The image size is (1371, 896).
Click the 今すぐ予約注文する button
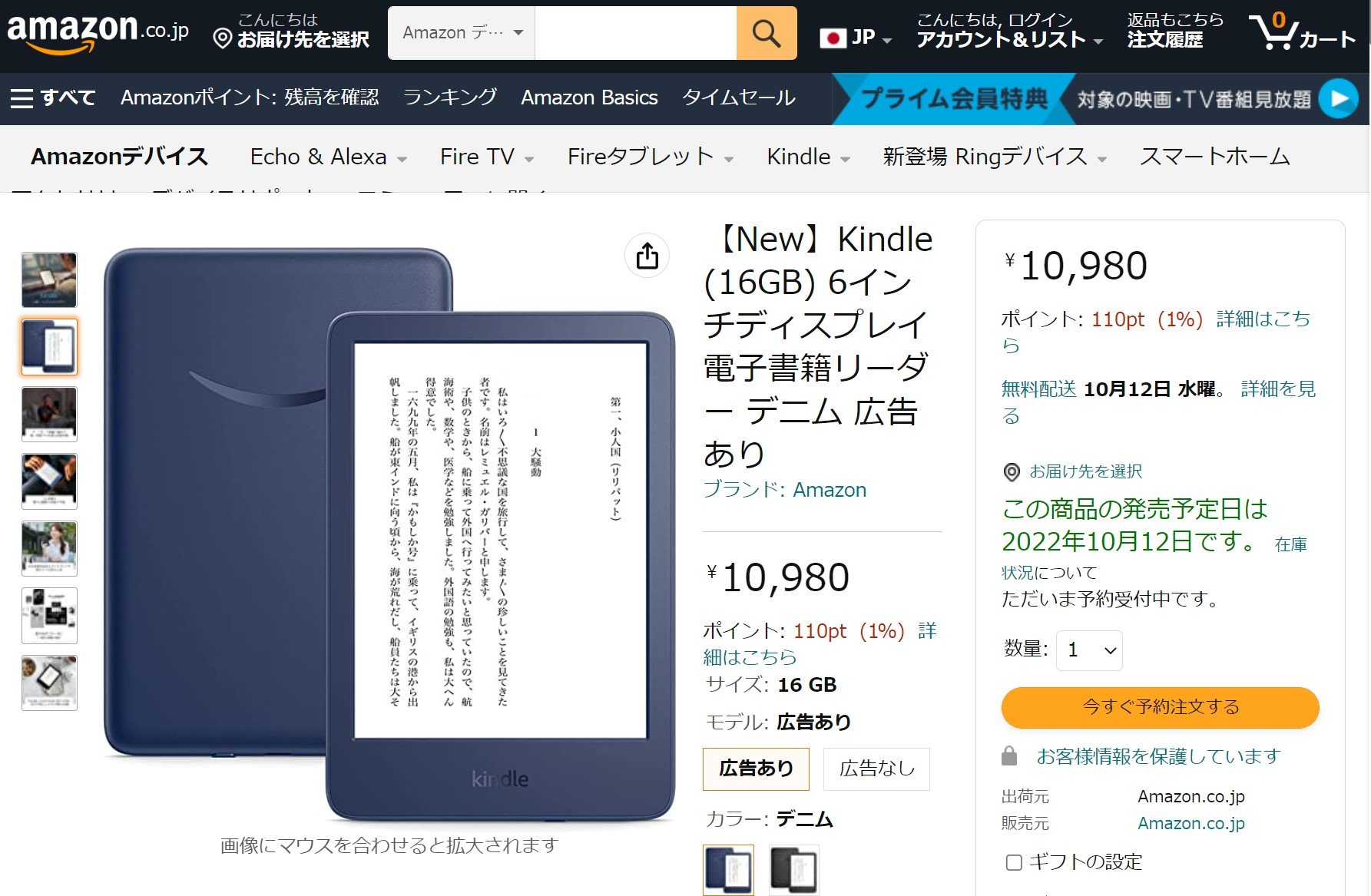tap(1159, 707)
